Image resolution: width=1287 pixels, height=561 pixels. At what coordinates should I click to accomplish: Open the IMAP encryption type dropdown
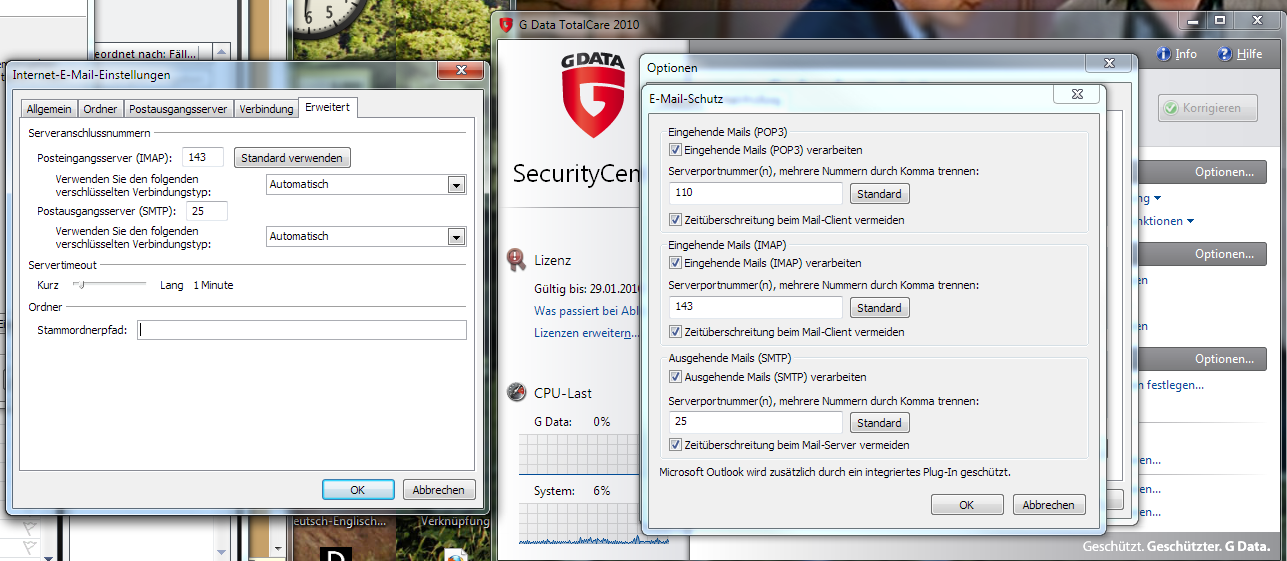pyautogui.click(x=457, y=184)
